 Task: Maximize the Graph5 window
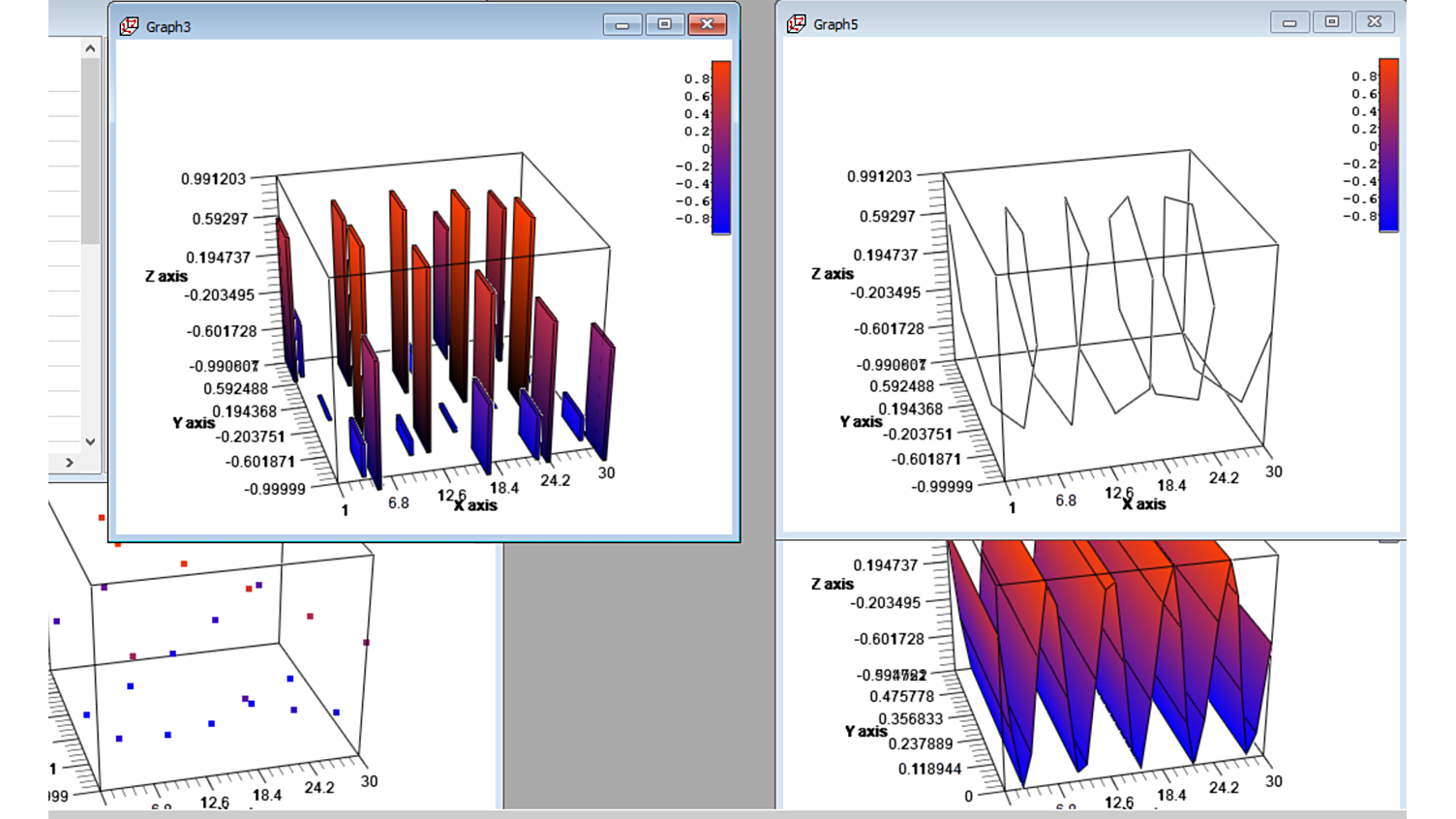click(1332, 22)
